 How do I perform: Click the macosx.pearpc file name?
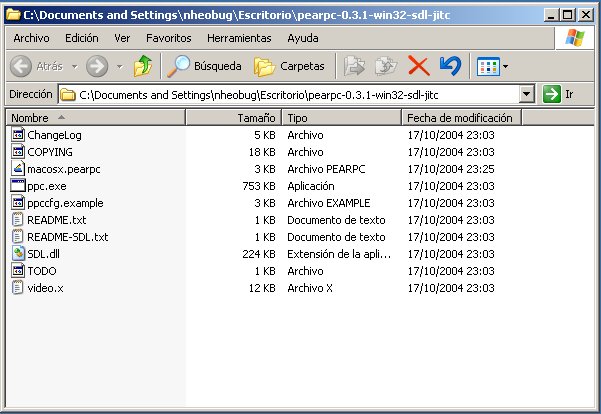point(64,169)
